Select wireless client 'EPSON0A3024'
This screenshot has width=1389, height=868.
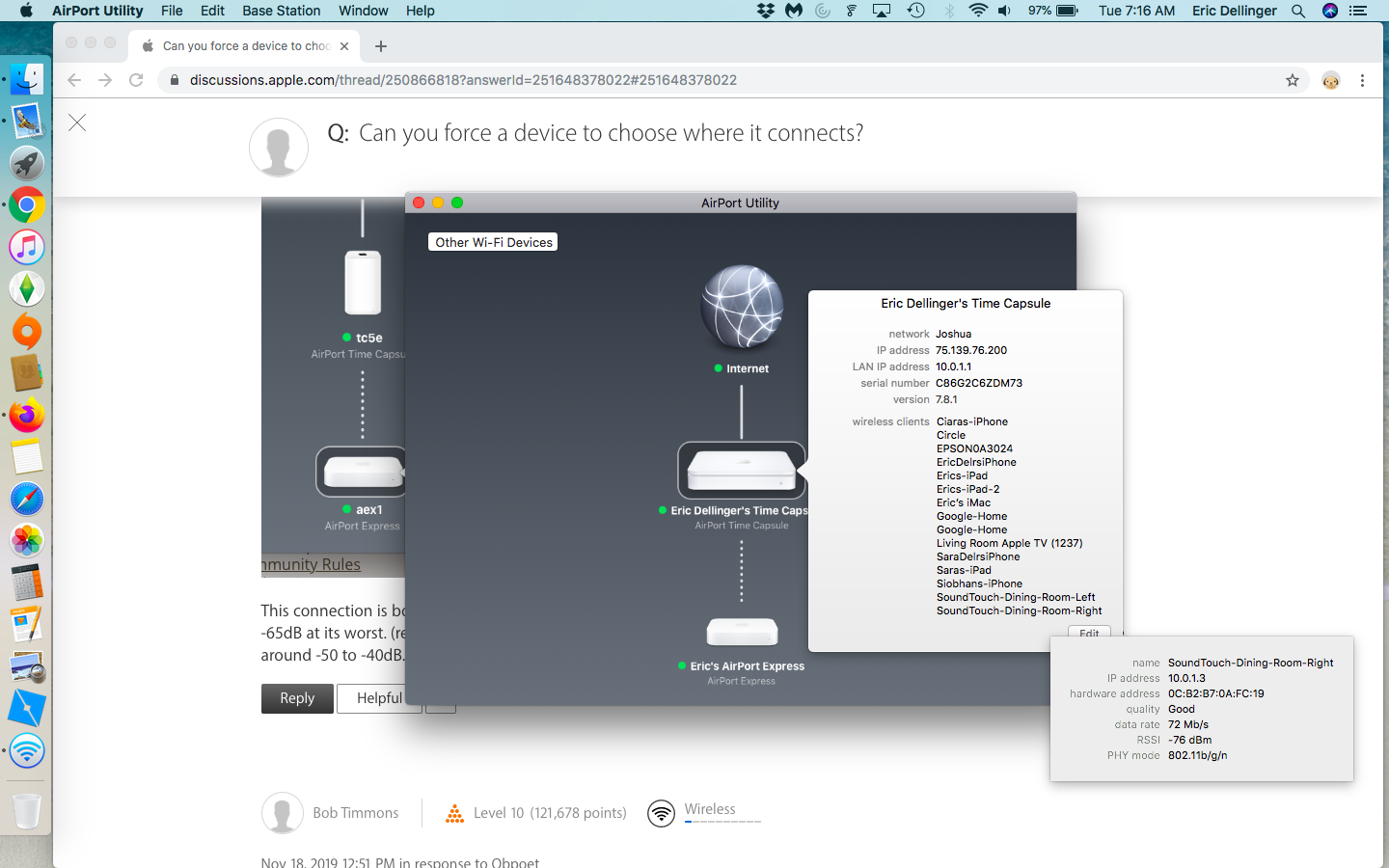pyautogui.click(x=974, y=448)
